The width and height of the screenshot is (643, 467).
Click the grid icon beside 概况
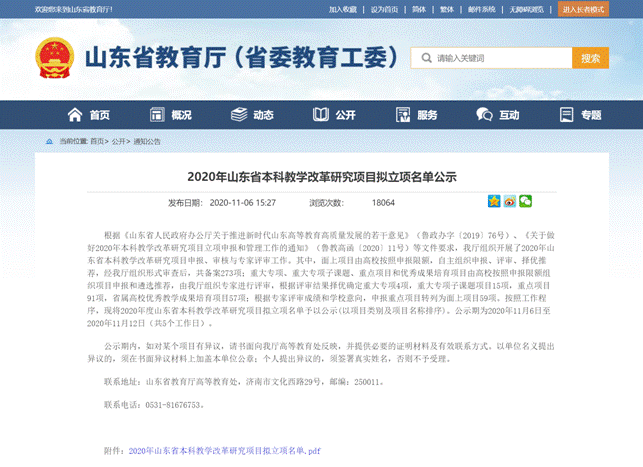tap(157, 115)
